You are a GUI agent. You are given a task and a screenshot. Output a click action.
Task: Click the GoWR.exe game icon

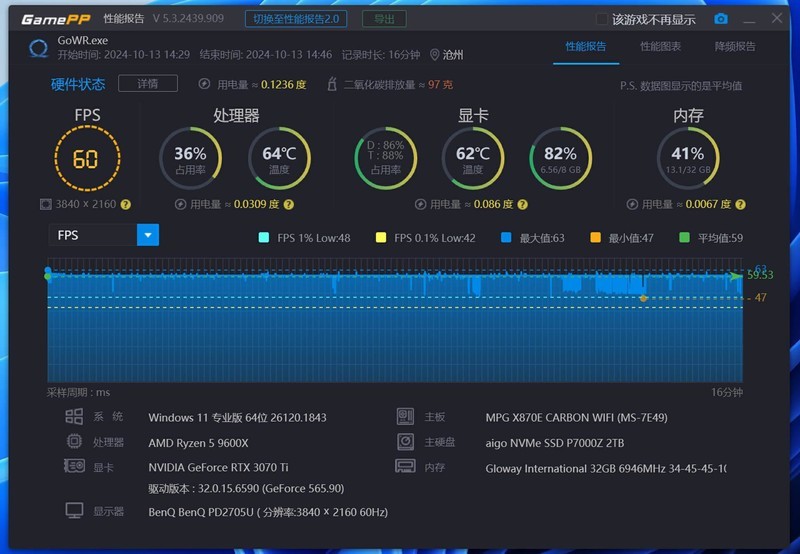(x=39, y=48)
